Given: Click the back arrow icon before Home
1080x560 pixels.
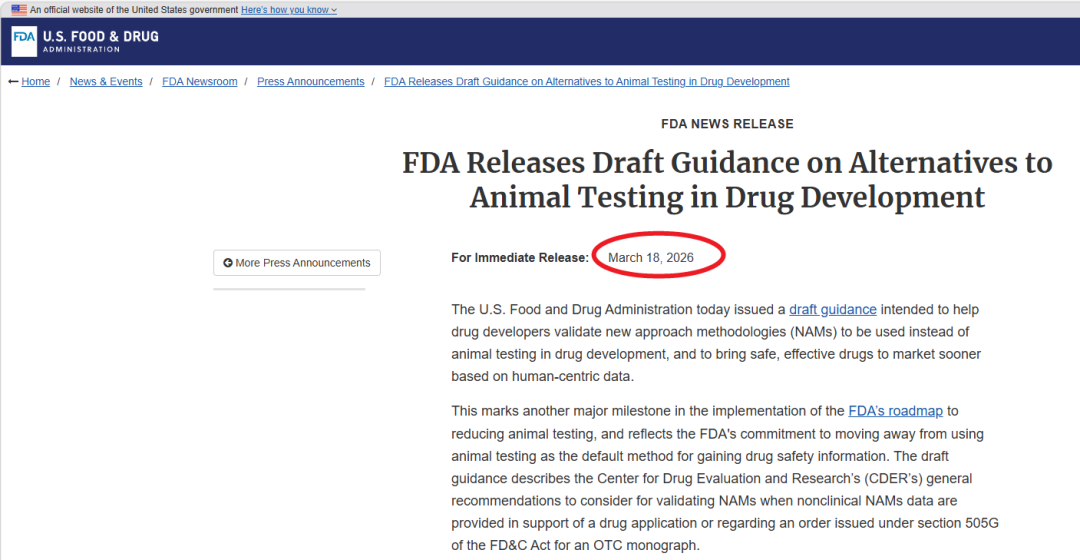Looking at the screenshot, I should coord(13,82).
